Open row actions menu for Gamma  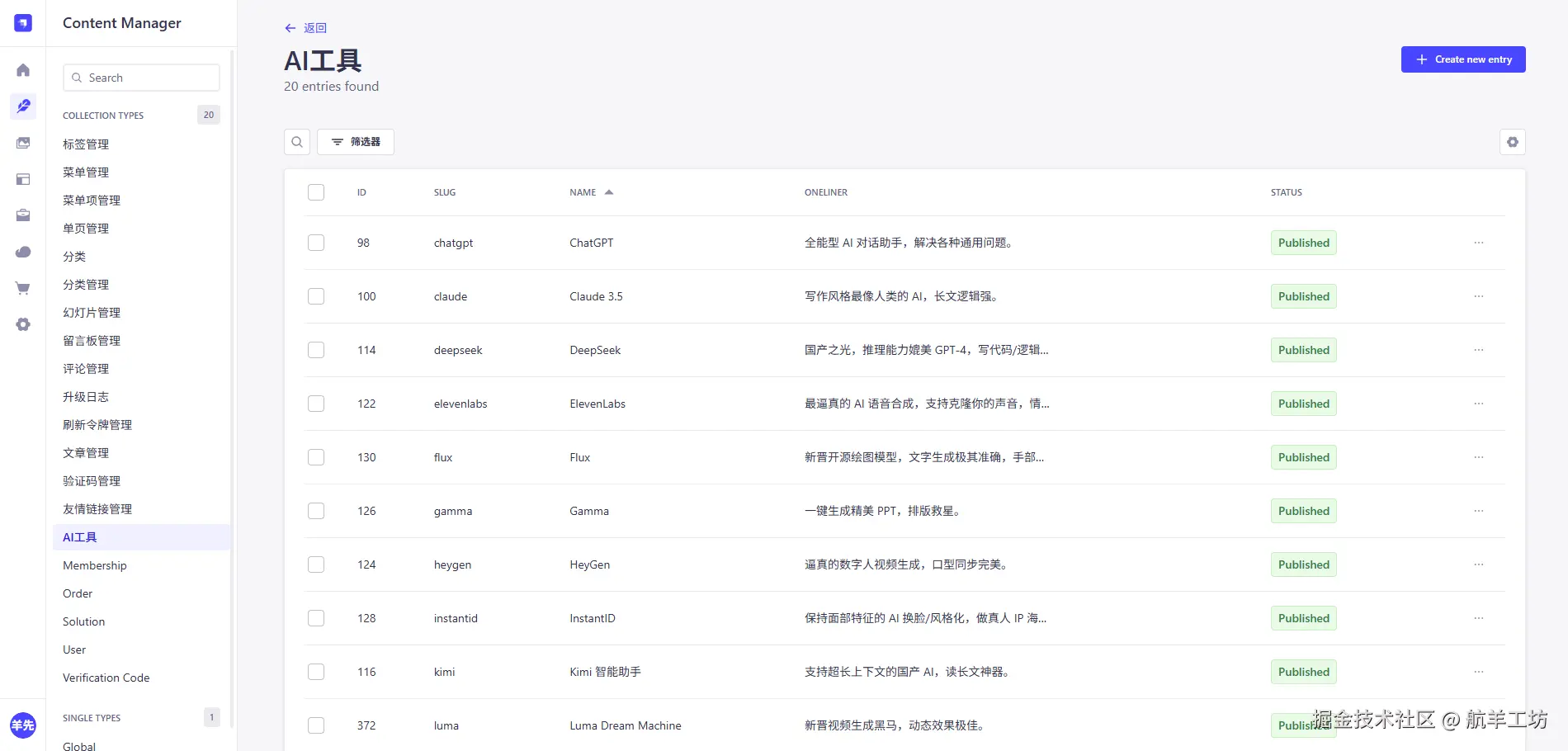[x=1479, y=511]
